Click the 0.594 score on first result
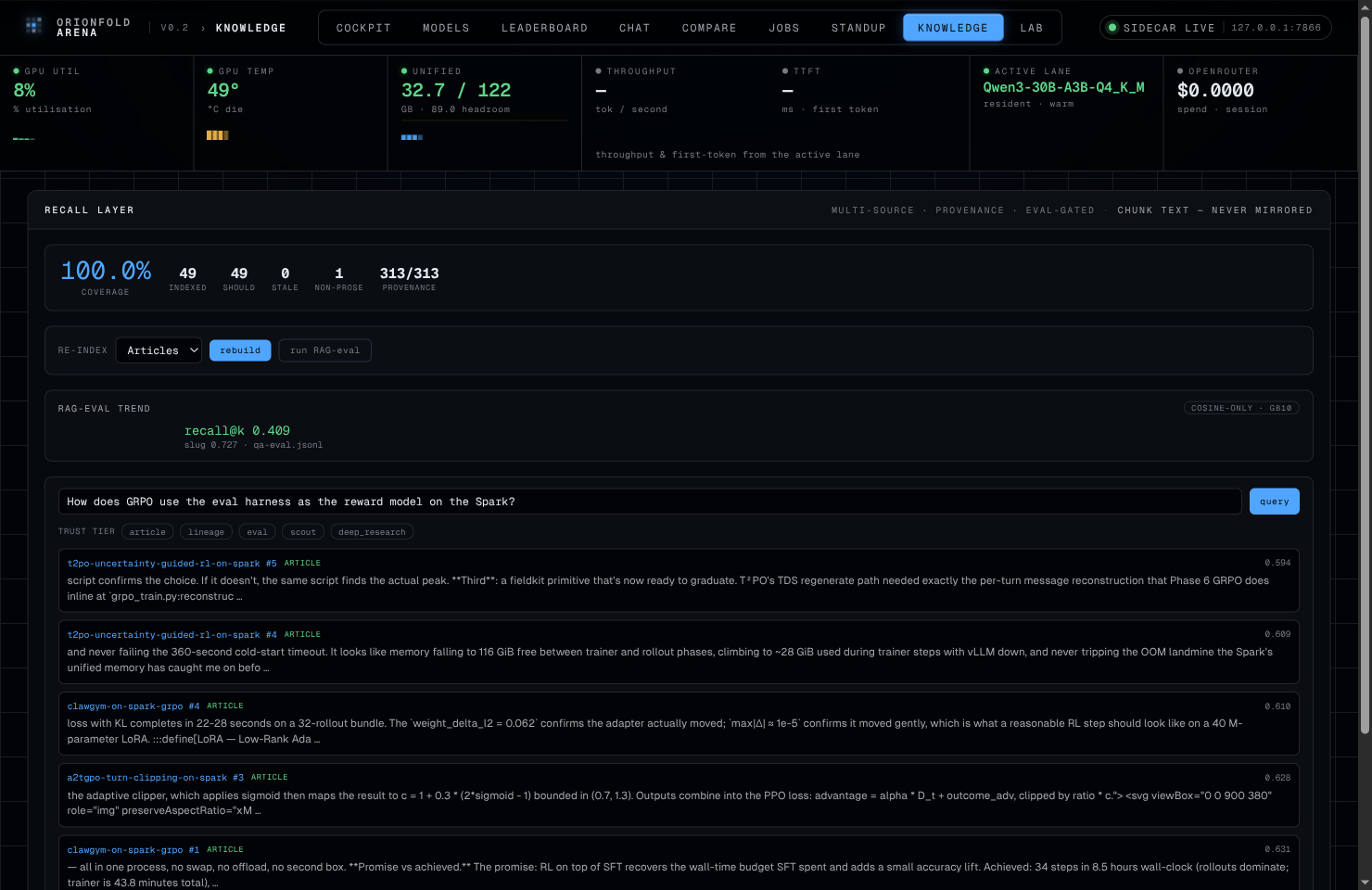The height and width of the screenshot is (890, 1372). coord(1277,563)
